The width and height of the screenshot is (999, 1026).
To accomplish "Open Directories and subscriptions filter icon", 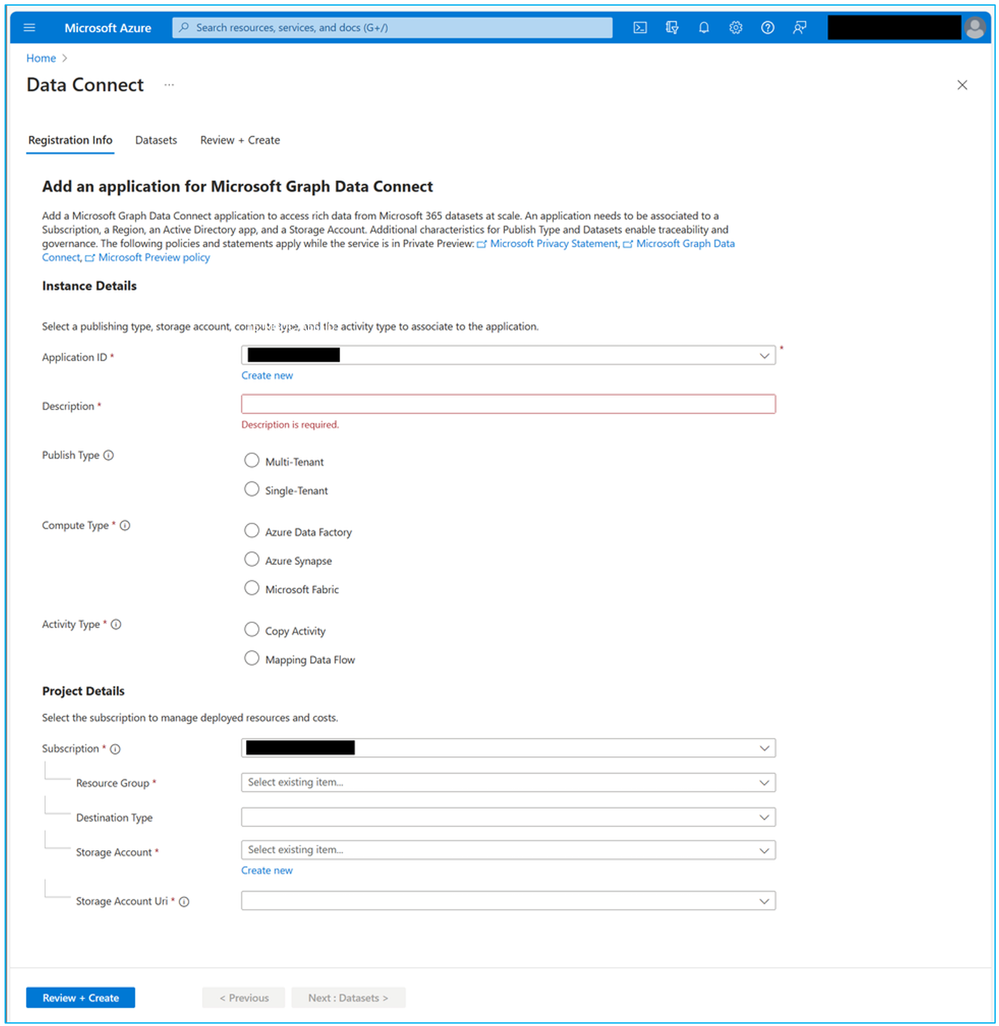I will [x=672, y=27].
